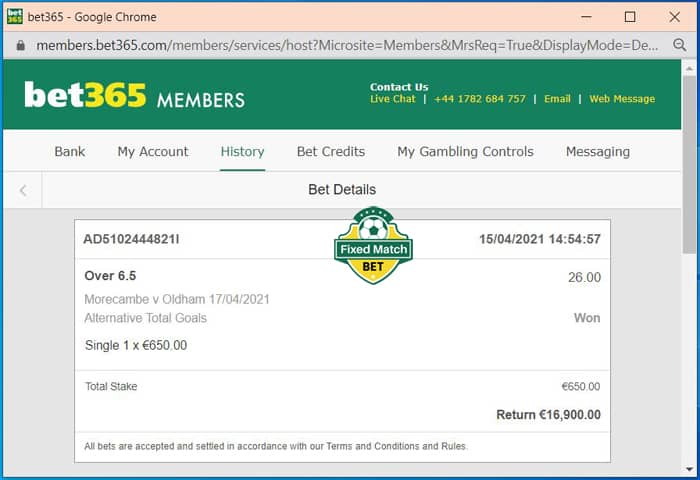Click the Contact Us heading
Image resolution: width=700 pixels, height=480 pixels.
point(399,87)
